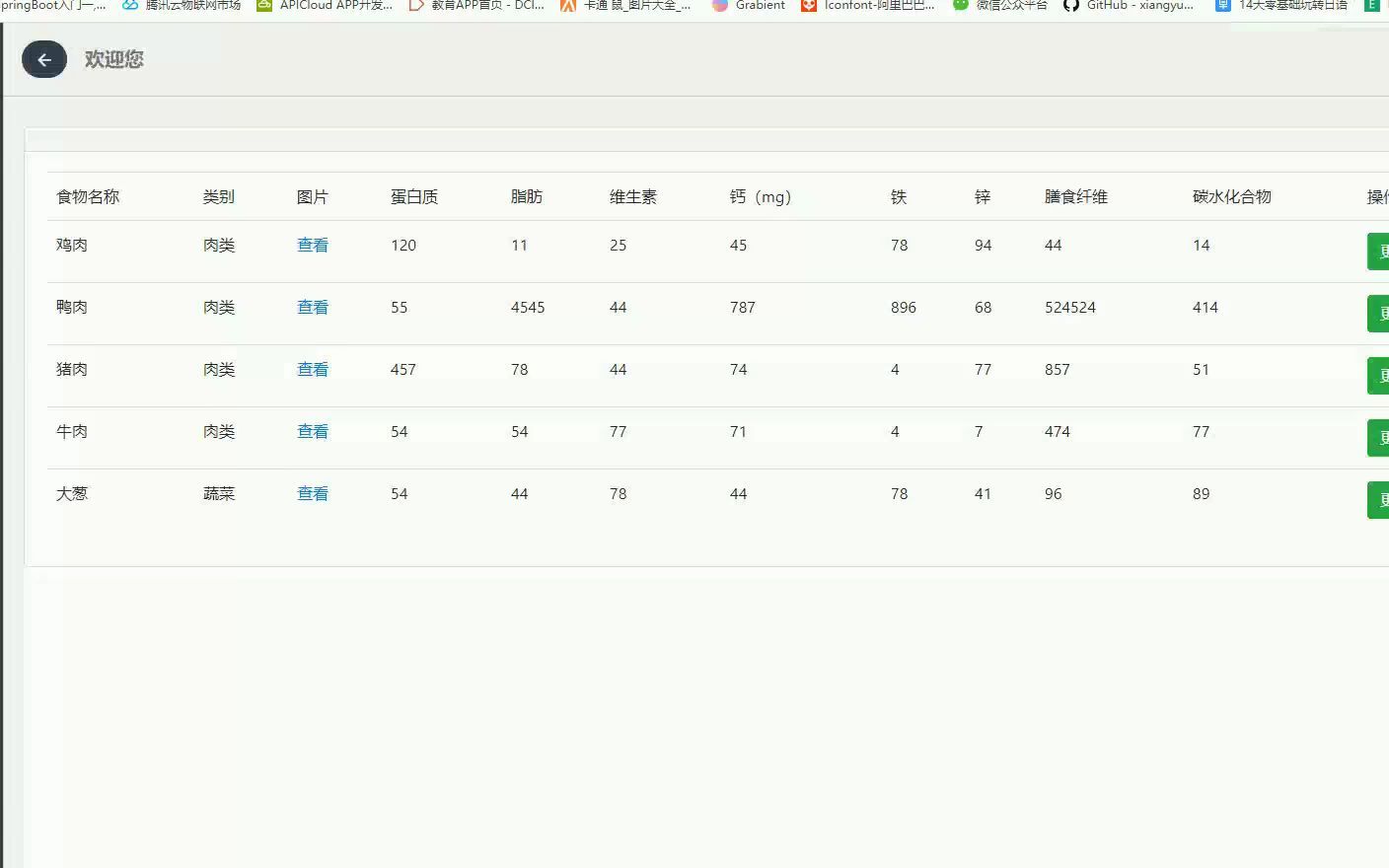This screenshot has height=868, width=1389.
Task: Open the 微信公众平台 bookmark
Action: [x=998, y=6]
